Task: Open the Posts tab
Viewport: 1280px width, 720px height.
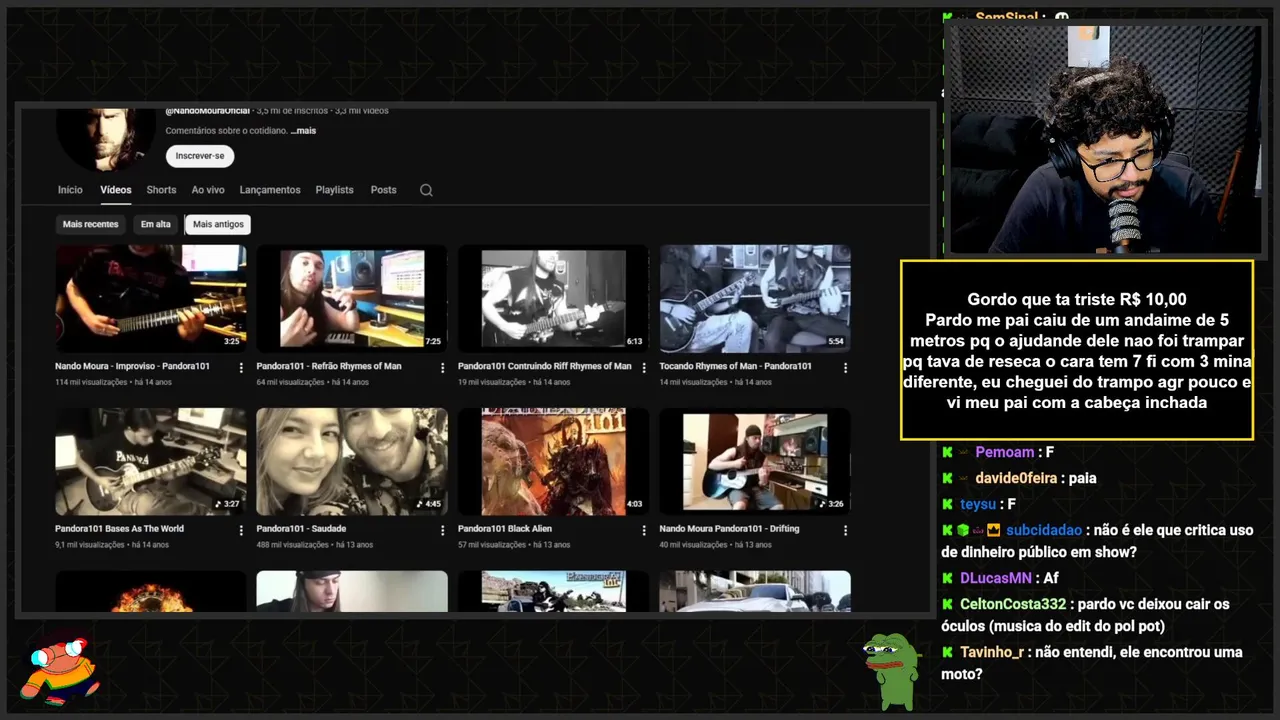Action: (383, 190)
